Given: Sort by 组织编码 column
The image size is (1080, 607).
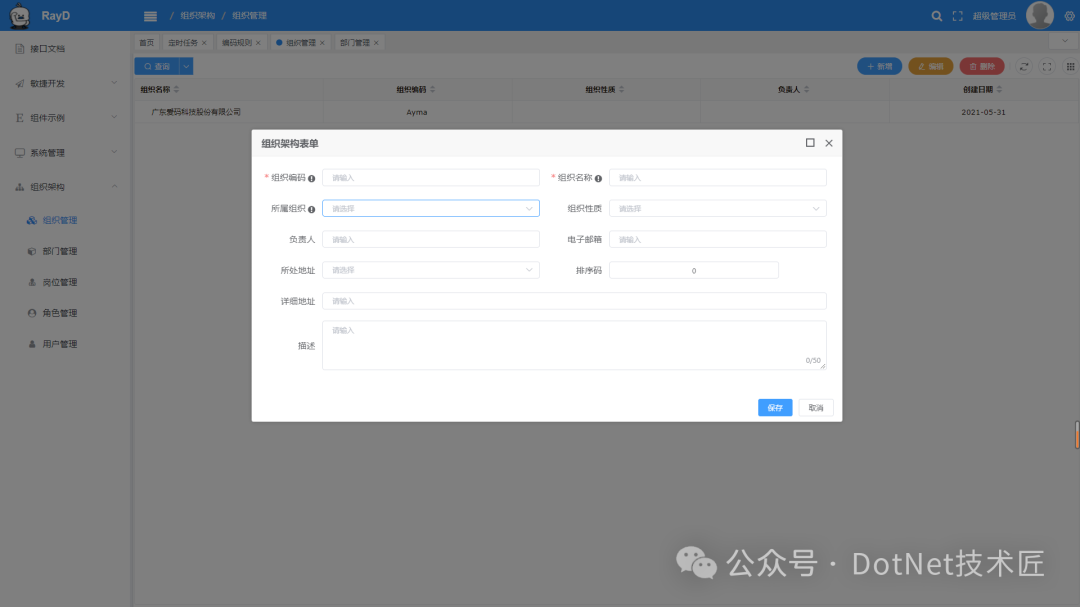Looking at the screenshot, I should 433,90.
